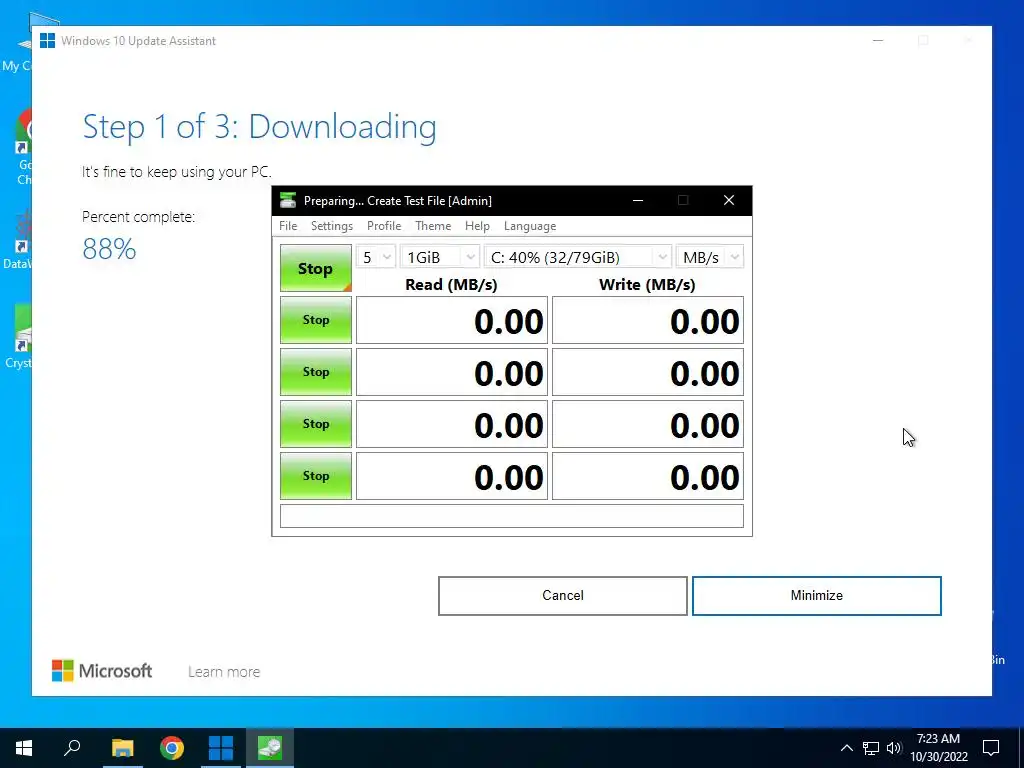
Task: Click the fourth row Read value 0.00
Action: pos(452,476)
